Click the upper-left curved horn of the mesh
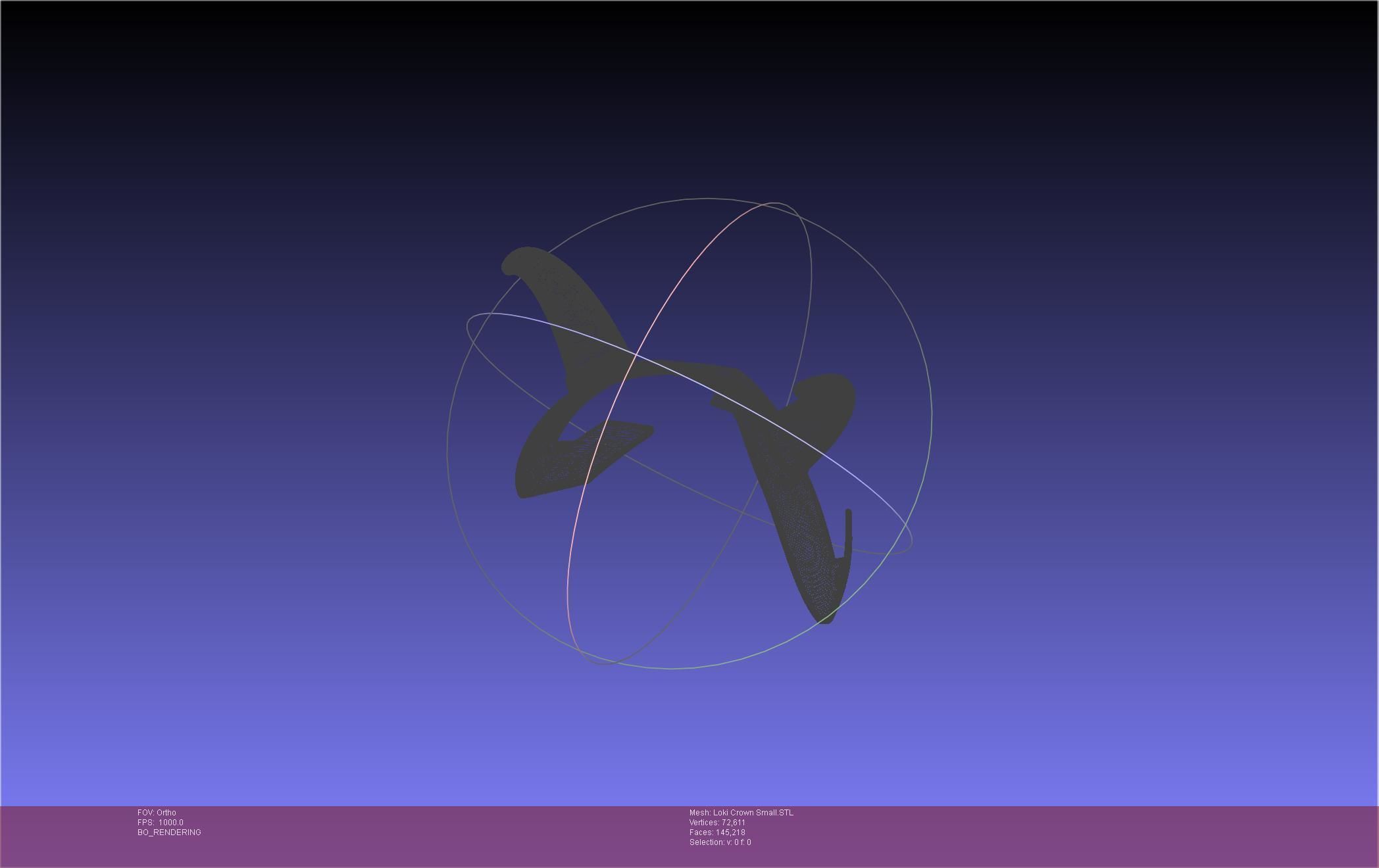This screenshot has width=1379, height=868. pyautogui.click(x=566, y=296)
